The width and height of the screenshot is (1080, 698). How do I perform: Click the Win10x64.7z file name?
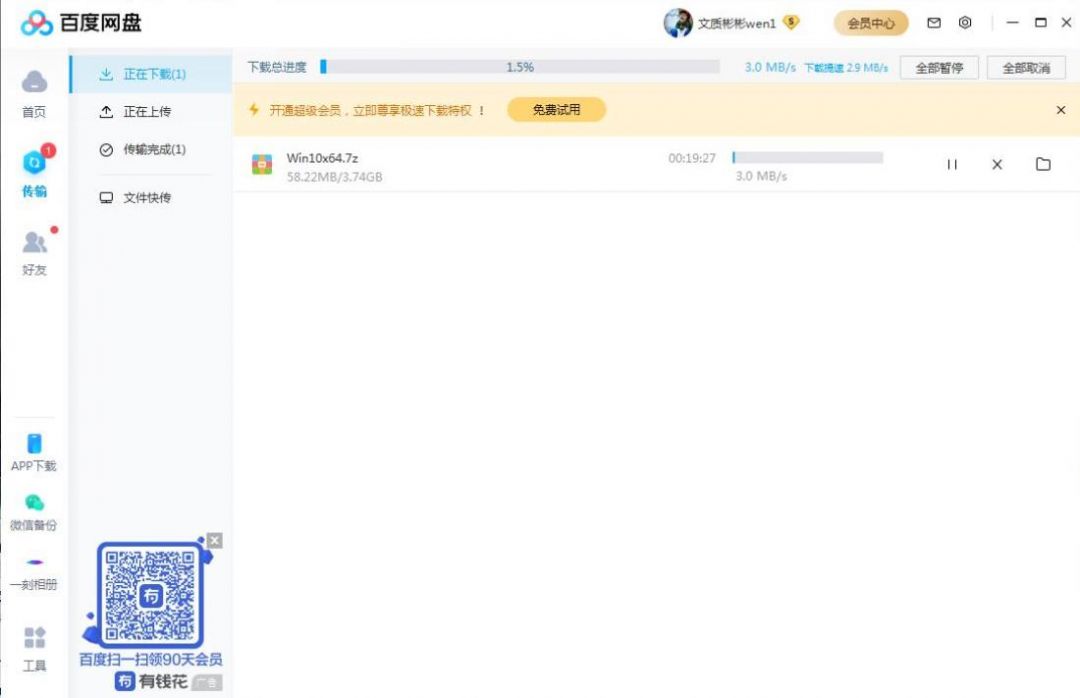[322, 158]
